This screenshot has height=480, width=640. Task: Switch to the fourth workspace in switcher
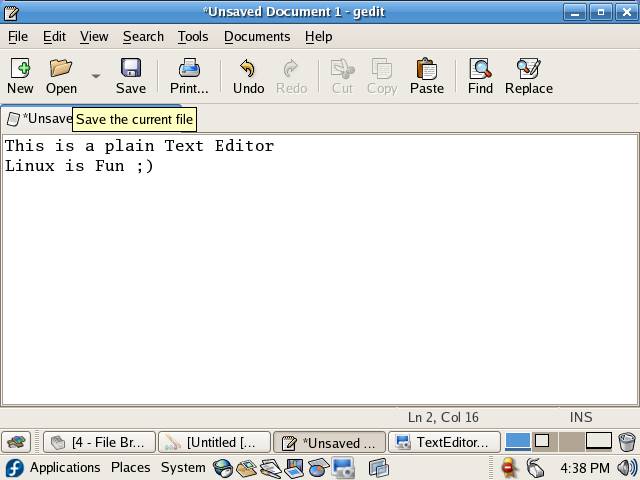598,441
